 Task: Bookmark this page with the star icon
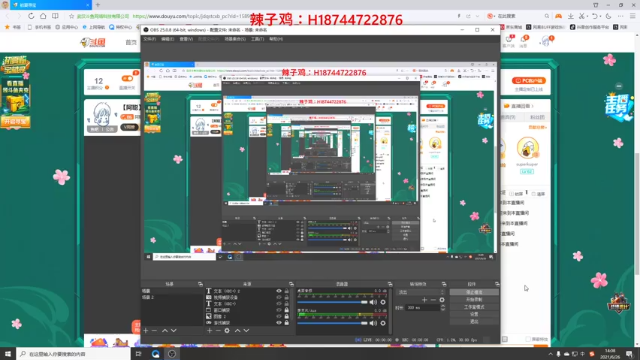(71, 16)
